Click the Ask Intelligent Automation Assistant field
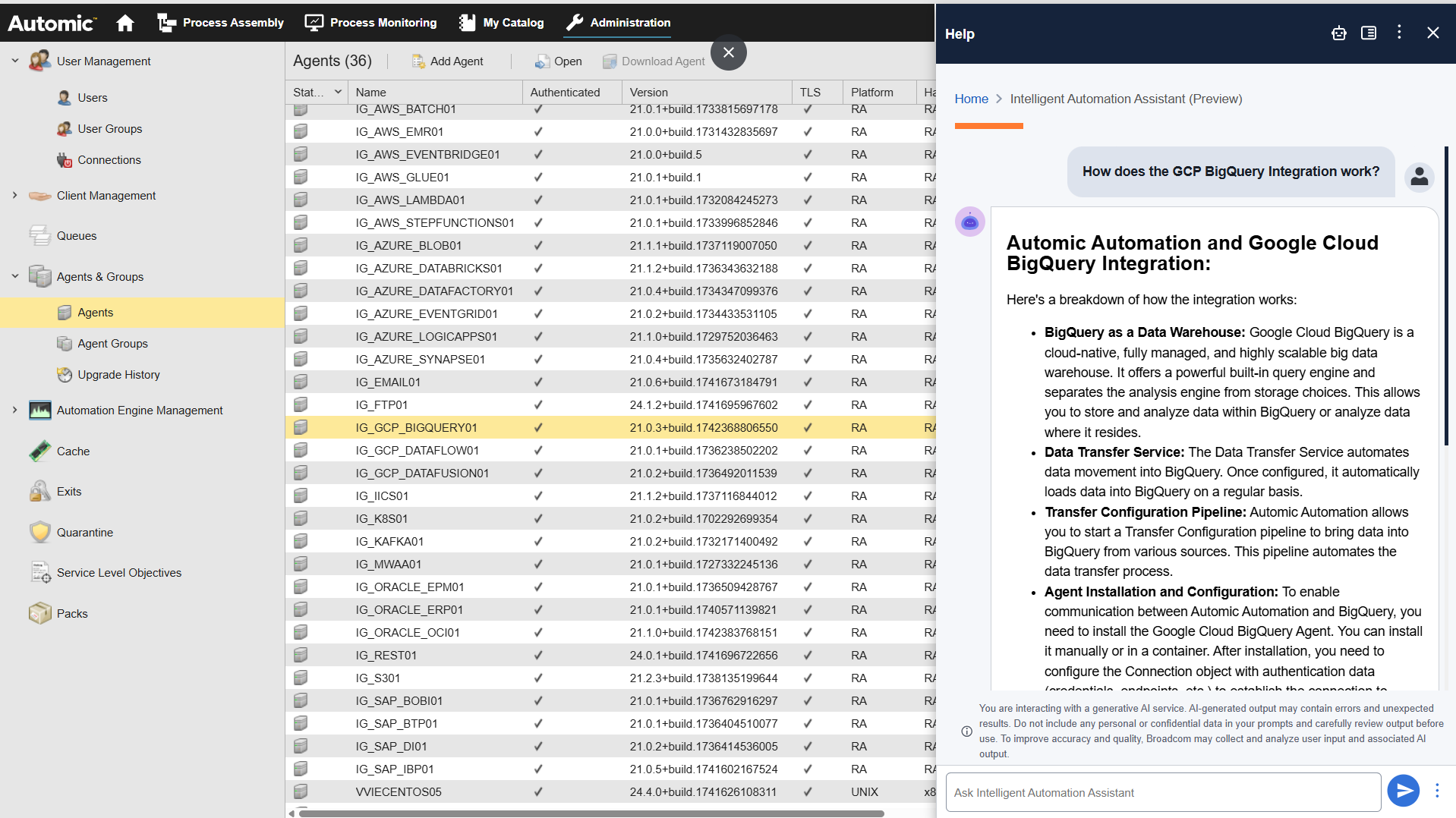 [x=1163, y=792]
